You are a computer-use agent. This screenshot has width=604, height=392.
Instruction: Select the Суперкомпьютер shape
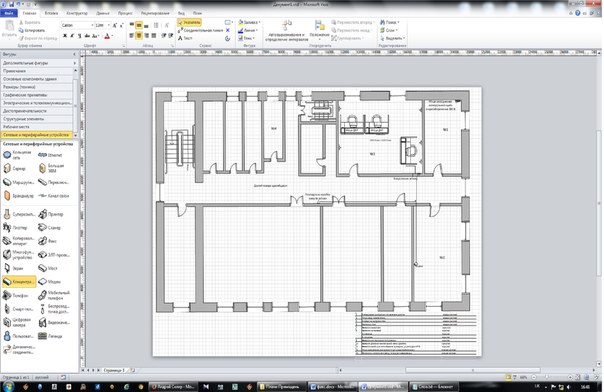(18, 214)
